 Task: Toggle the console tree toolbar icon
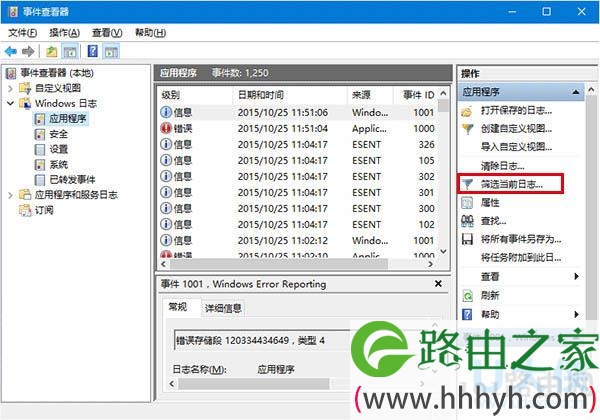coord(70,51)
